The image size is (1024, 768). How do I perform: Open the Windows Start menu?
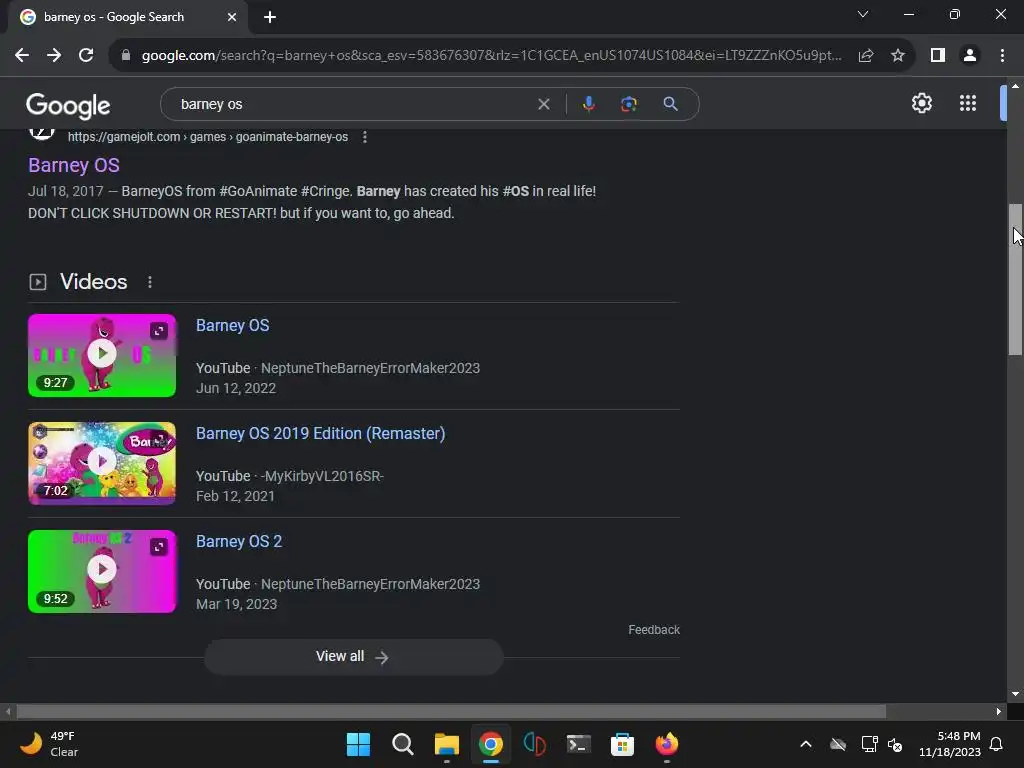point(358,744)
